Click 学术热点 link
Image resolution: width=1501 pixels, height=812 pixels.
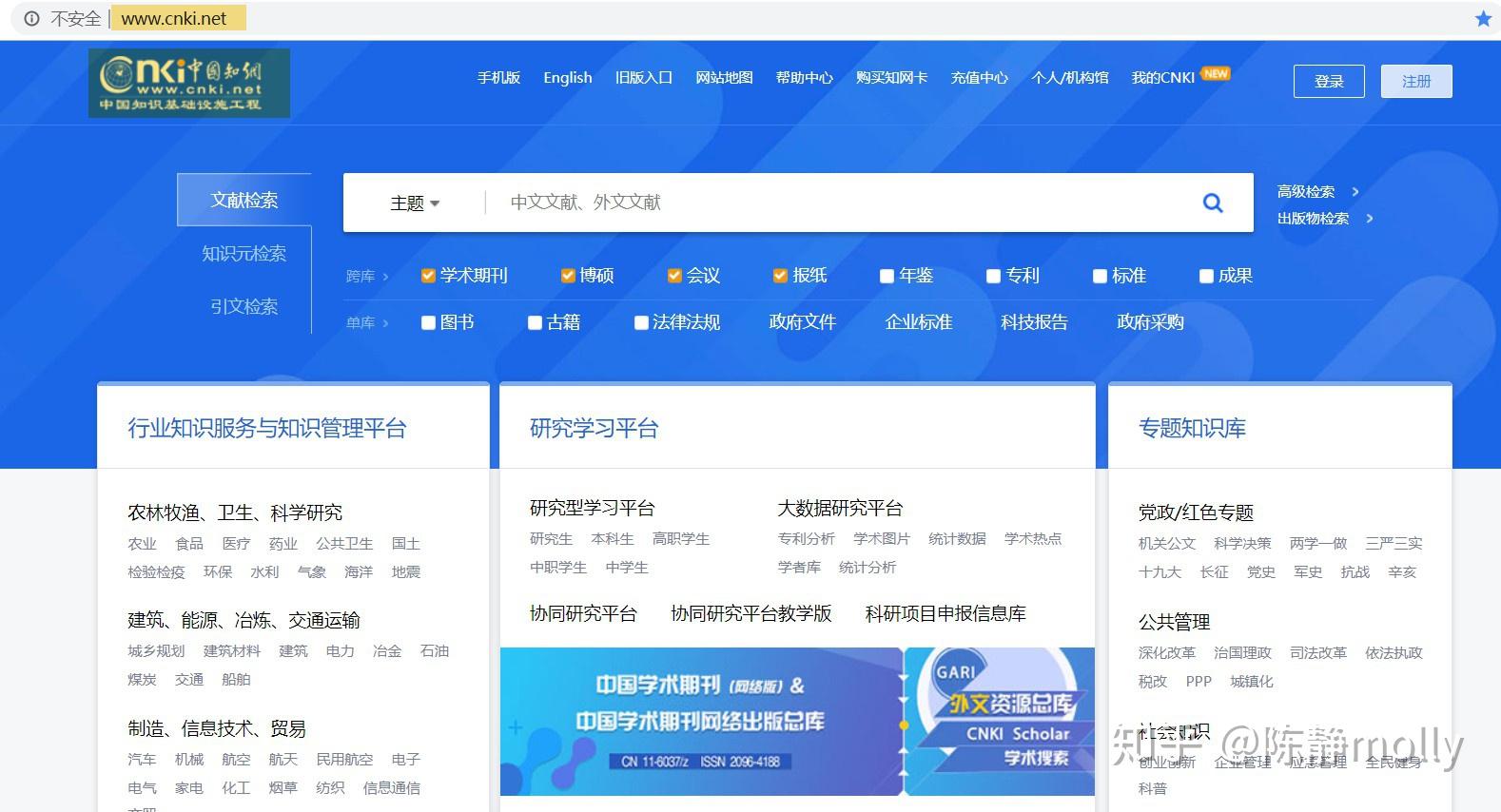1032,539
